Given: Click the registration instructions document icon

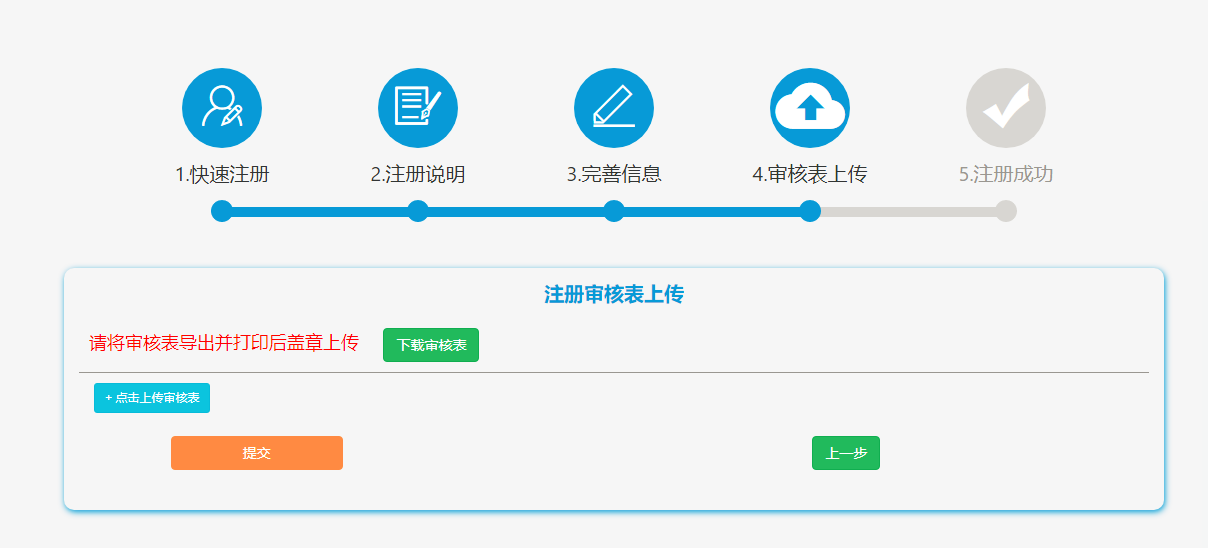Looking at the screenshot, I should coord(418,108).
